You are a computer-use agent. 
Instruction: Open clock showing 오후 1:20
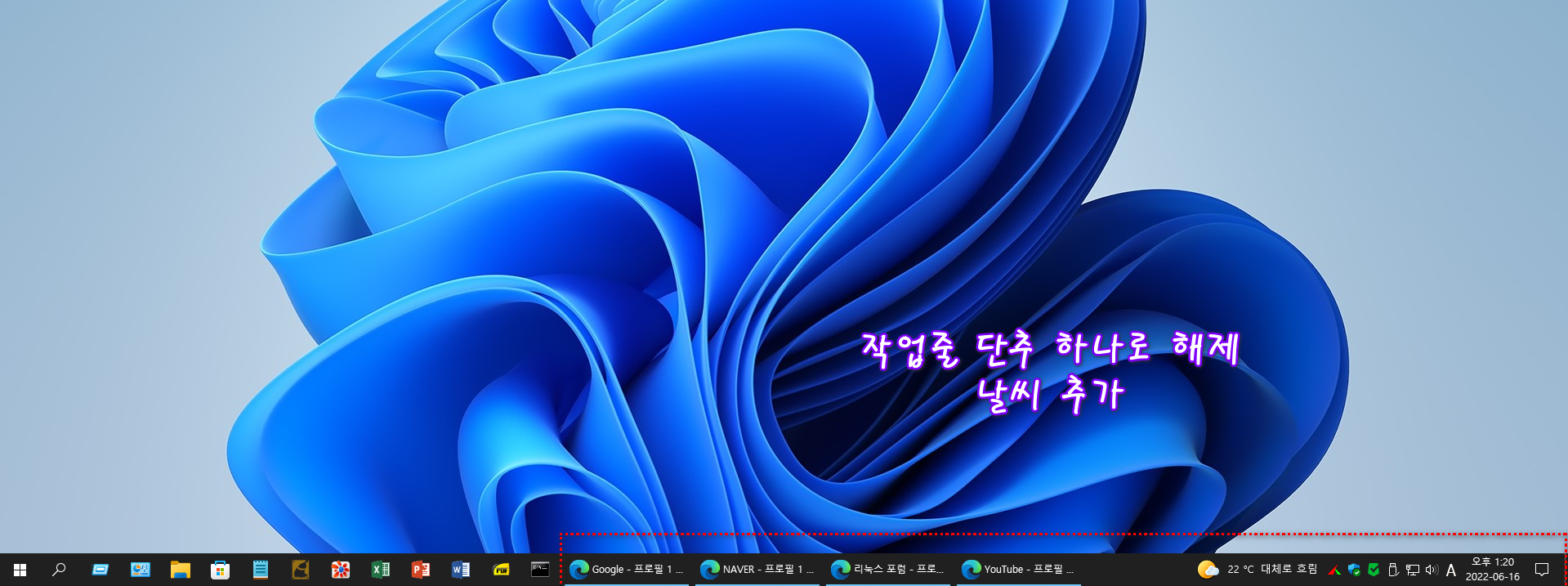click(x=1493, y=570)
